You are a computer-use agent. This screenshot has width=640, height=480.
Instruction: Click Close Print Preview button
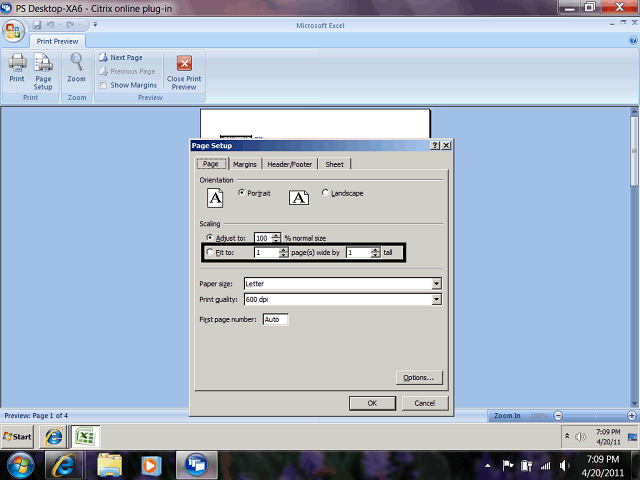click(184, 73)
